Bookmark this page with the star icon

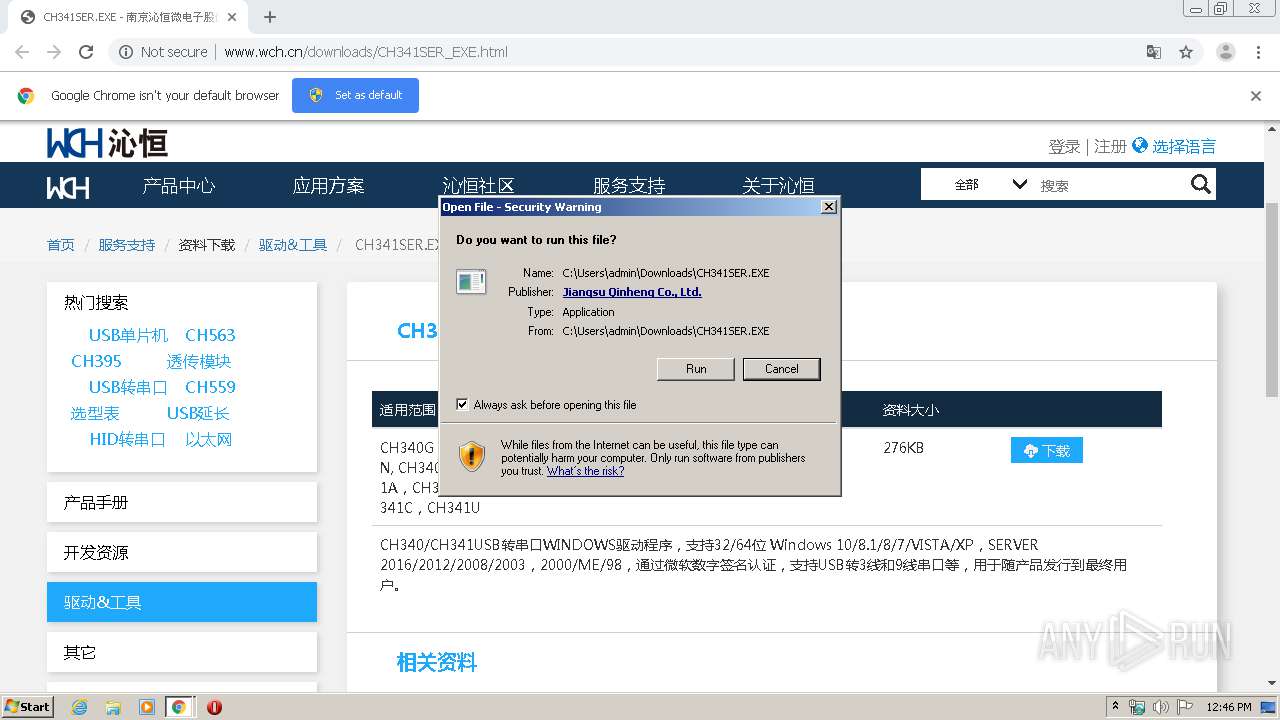(1186, 52)
